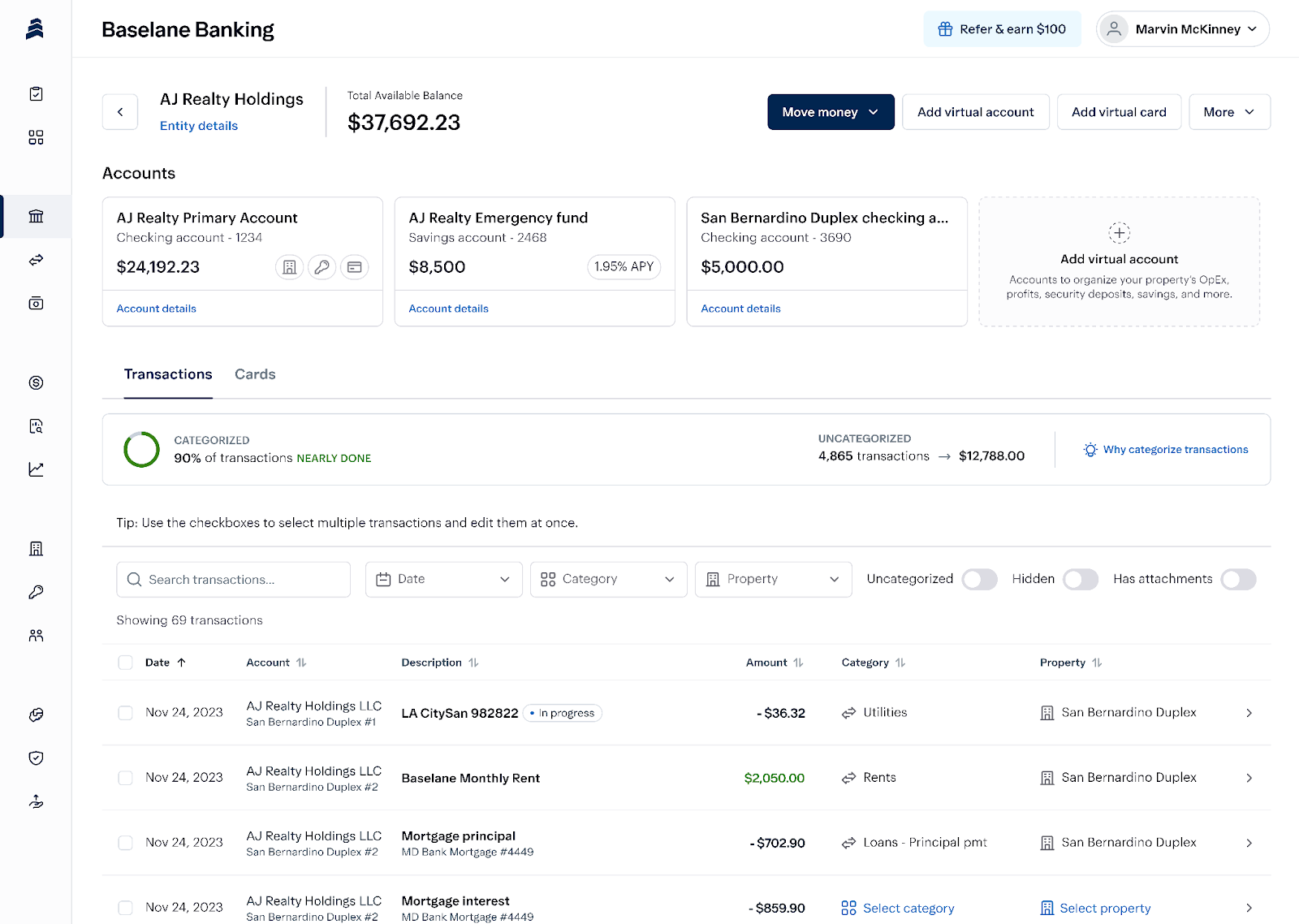Check the Mortgage principal transaction checkbox
1299x924 pixels.
125,843
